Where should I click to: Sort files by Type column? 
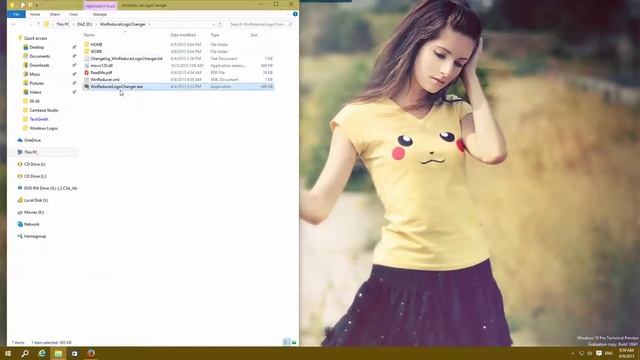(215, 35)
